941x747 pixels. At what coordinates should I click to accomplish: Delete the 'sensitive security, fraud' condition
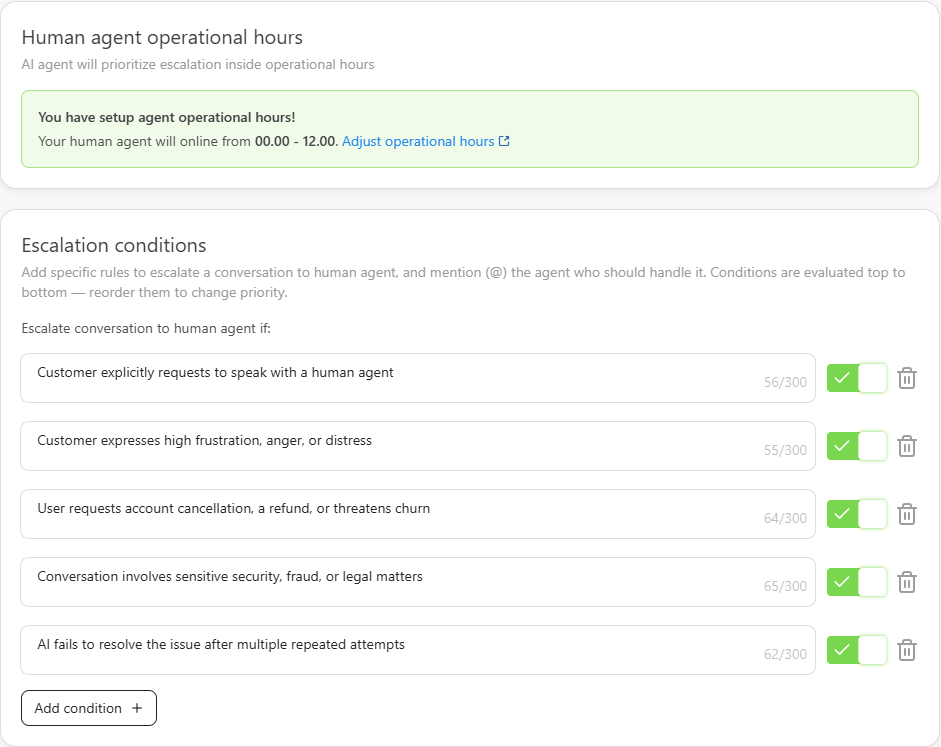point(906,582)
